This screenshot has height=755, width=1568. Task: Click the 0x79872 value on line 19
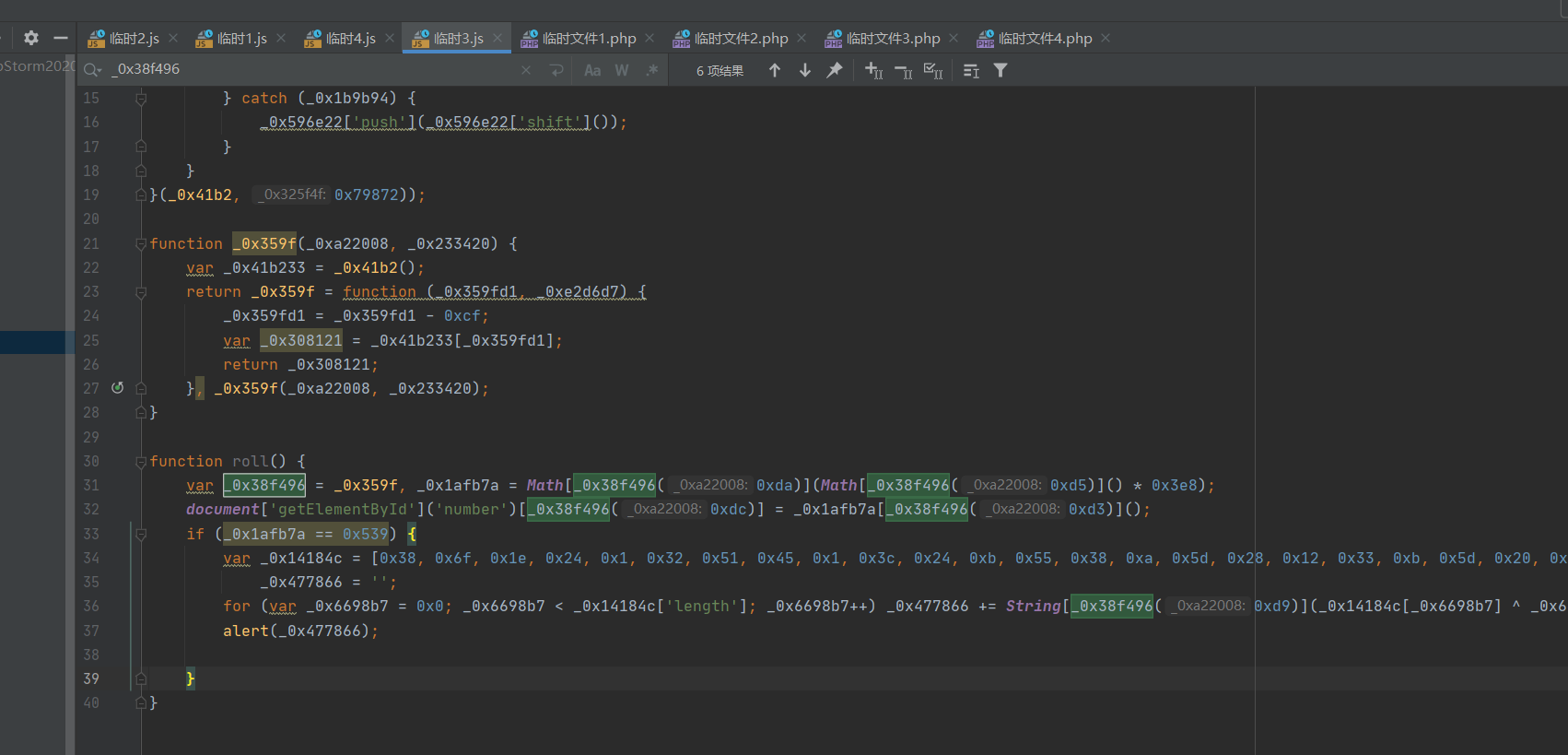[366, 195]
